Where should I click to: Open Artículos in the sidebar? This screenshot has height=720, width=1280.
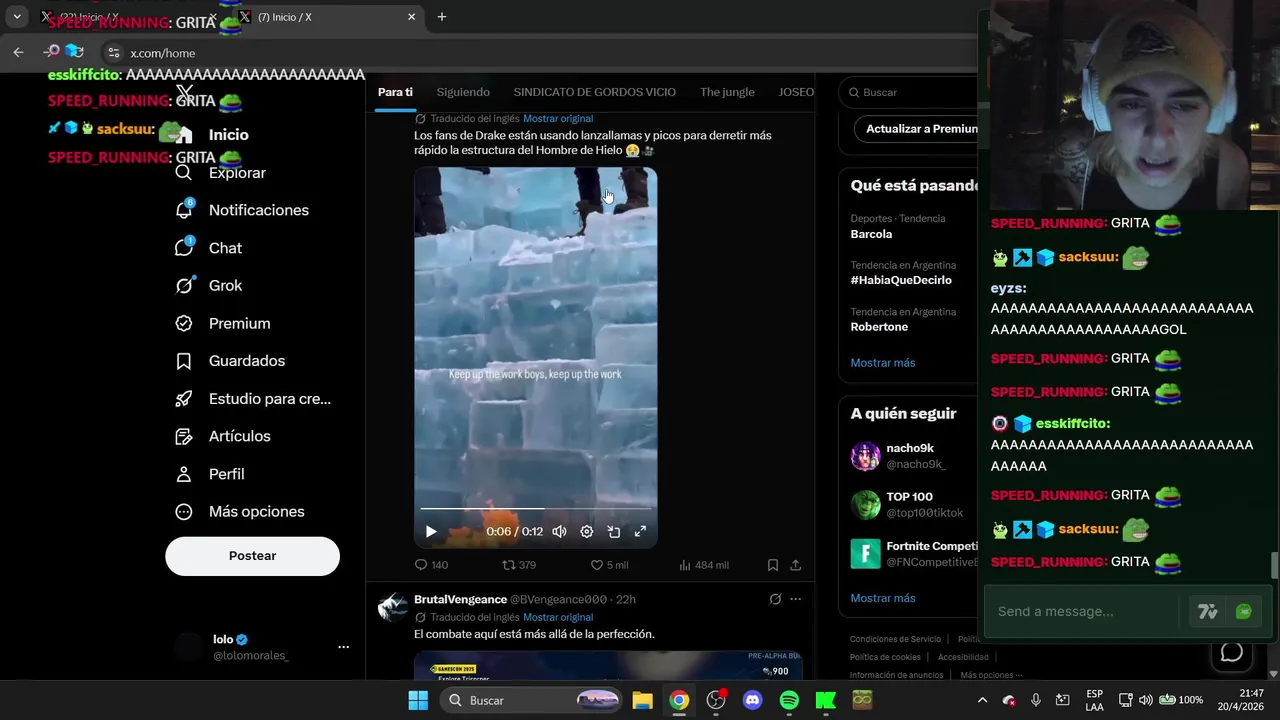tap(223, 436)
